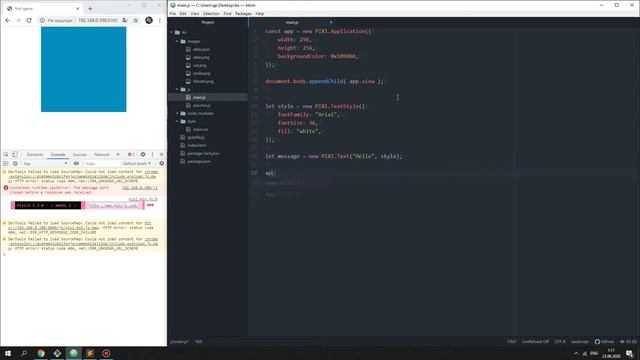Bookmark this page with the star icon
Screen dimensions: 640x360
[x=136, y=20]
